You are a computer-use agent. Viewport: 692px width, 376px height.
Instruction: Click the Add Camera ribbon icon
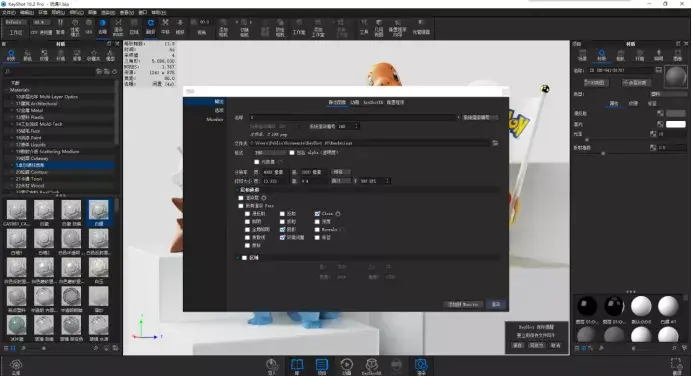coord(223,27)
